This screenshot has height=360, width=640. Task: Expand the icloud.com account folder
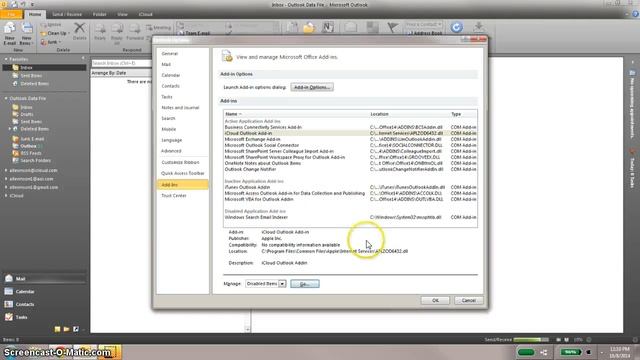tap(6, 171)
